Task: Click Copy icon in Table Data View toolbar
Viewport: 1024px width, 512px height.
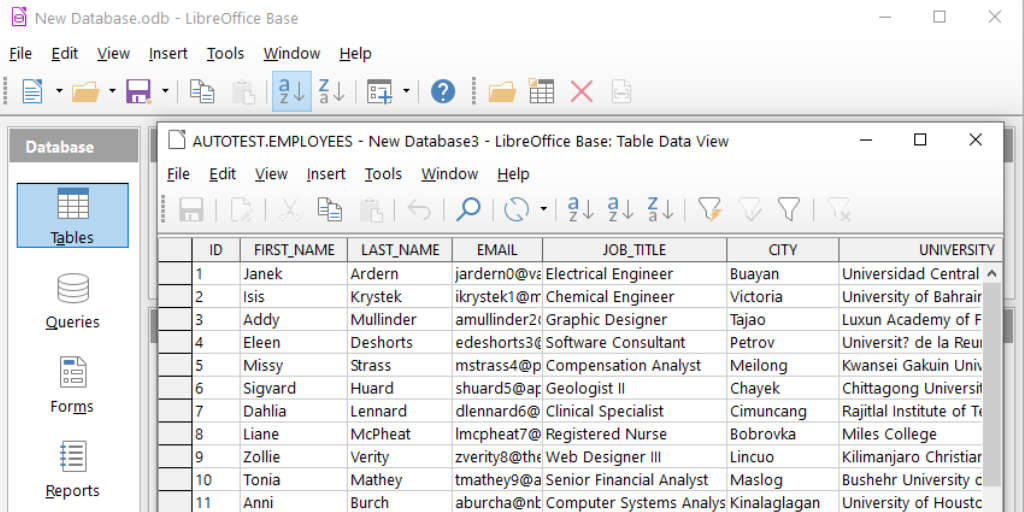Action: pos(330,210)
